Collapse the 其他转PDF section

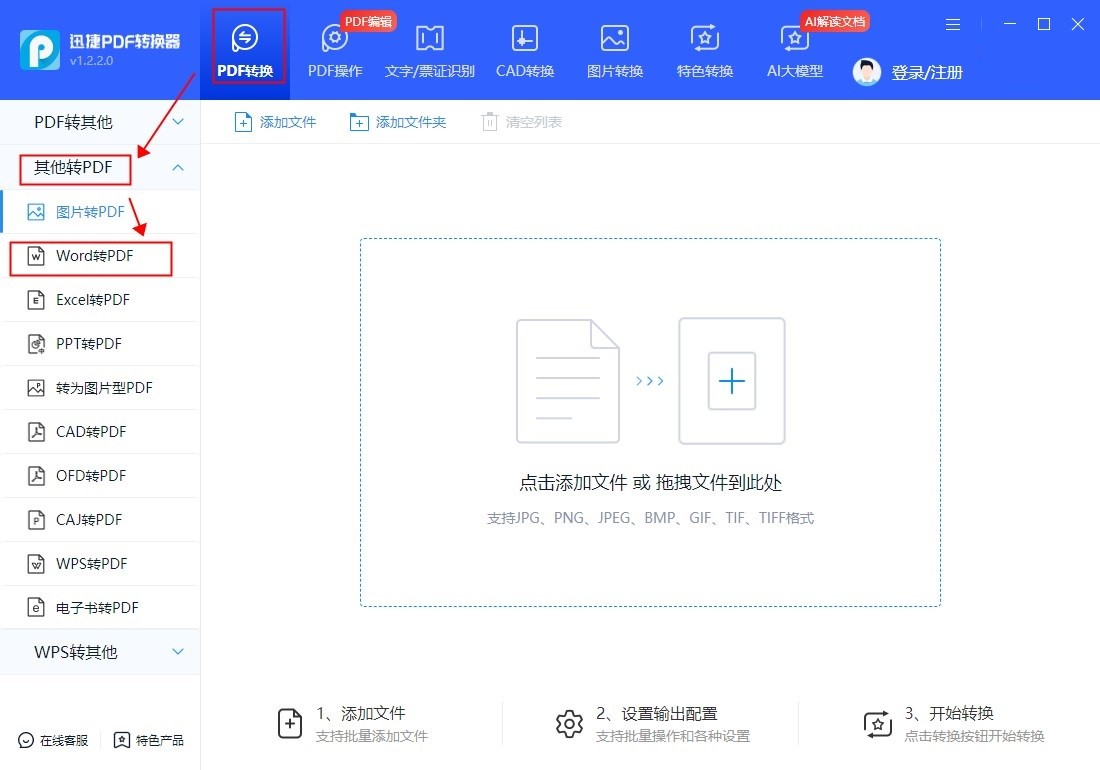pyautogui.click(x=177, y=168)
